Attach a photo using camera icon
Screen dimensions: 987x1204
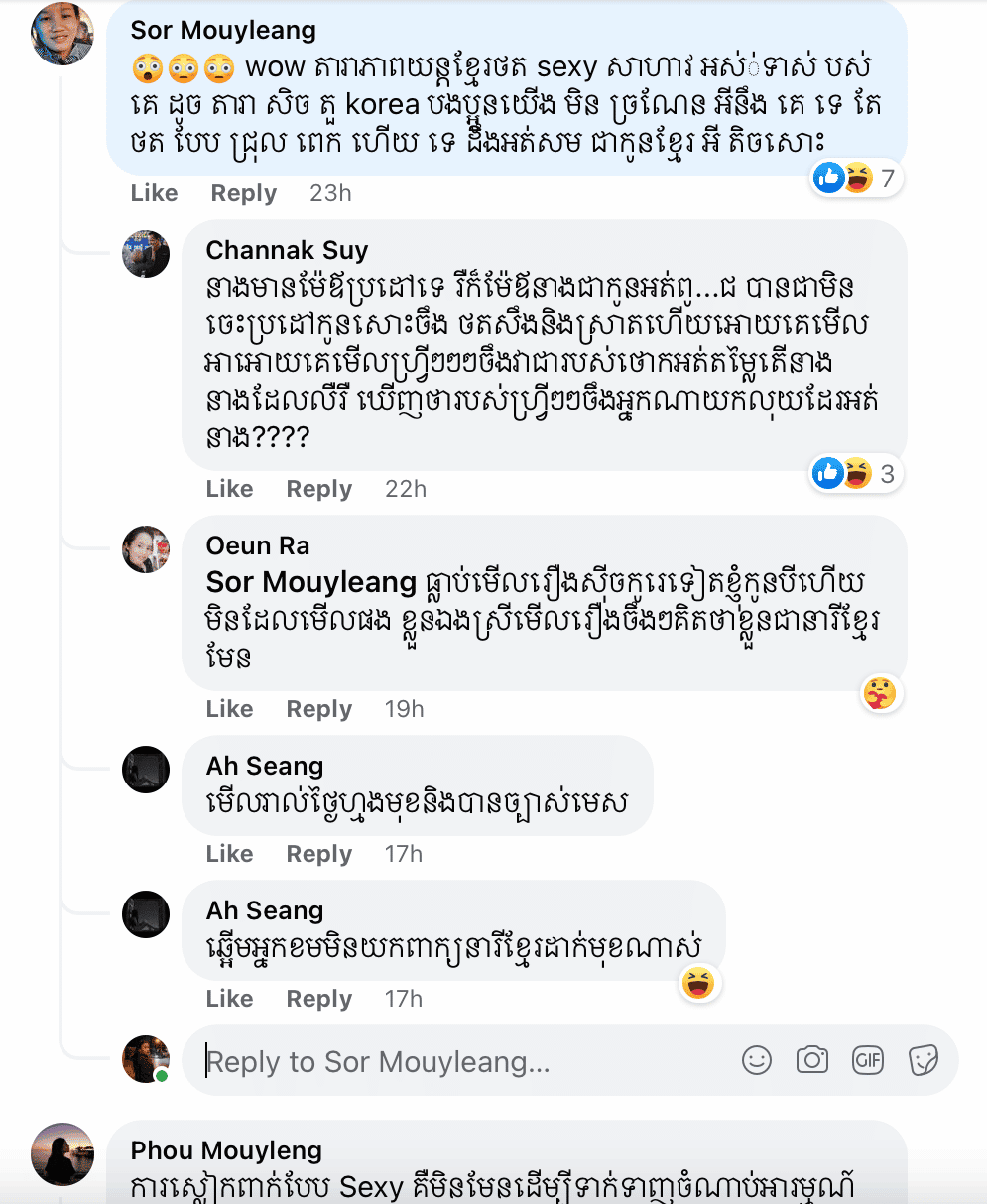point(811,1060)
